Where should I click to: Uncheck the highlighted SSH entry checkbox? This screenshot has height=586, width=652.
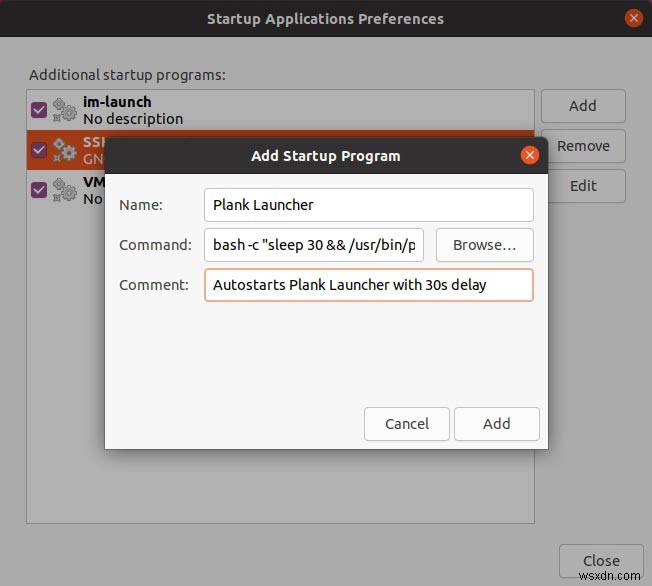tap(39, 150)
